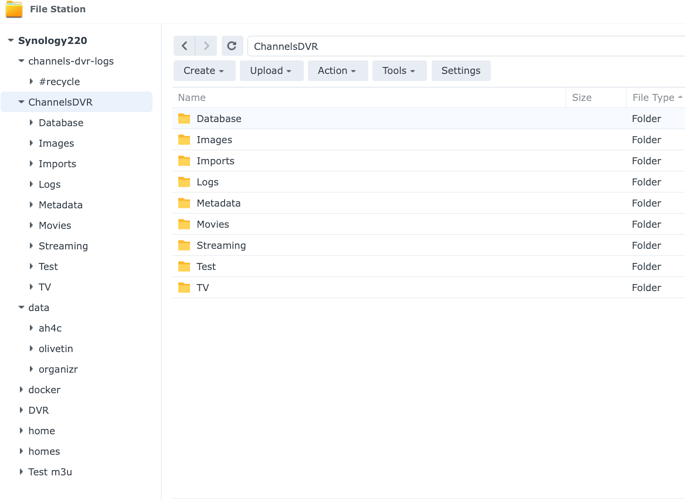Refresh the folder with the reload icon
685x500 pixels.
click(232, 46)
